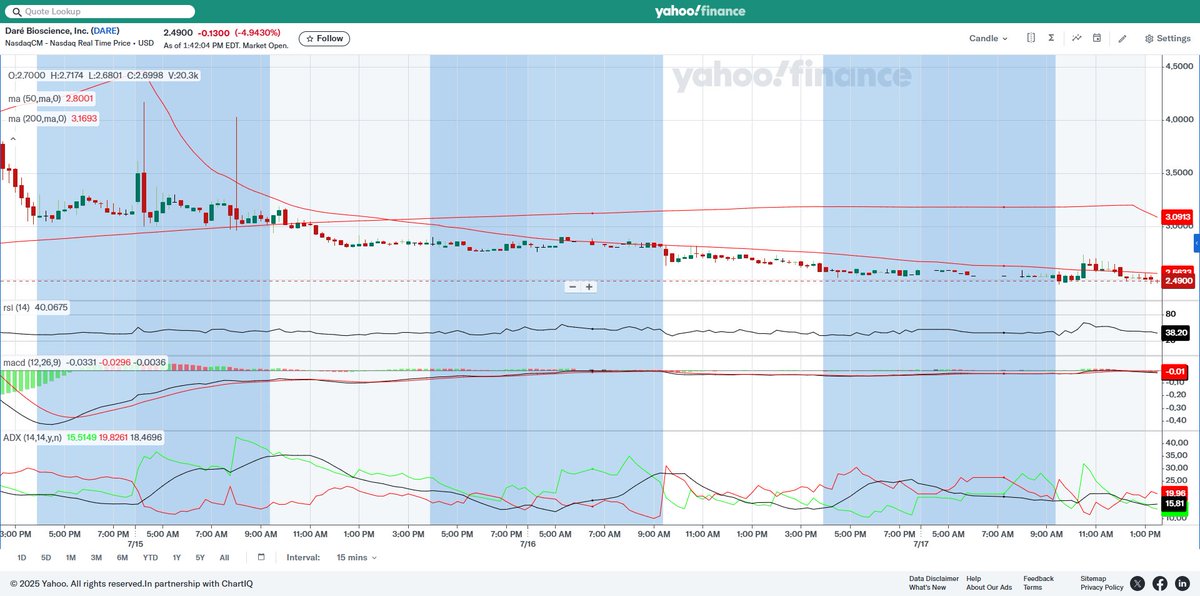Click the 15.81 ADX green axis tag
Image resolution: width=1200 pixels, height=596 pixels.
click(x=1175, y=503)
